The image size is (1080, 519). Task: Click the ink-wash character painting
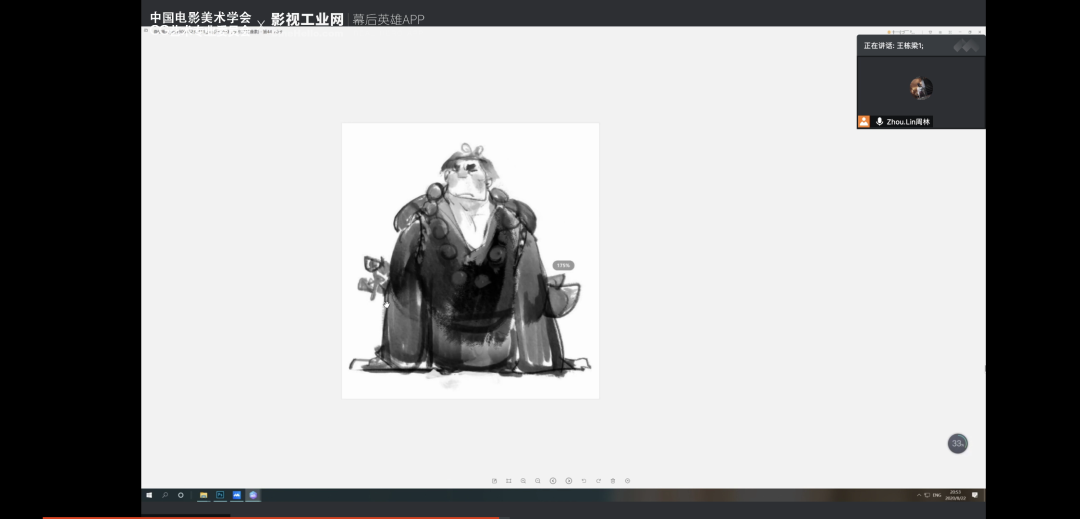pos(470,261)
